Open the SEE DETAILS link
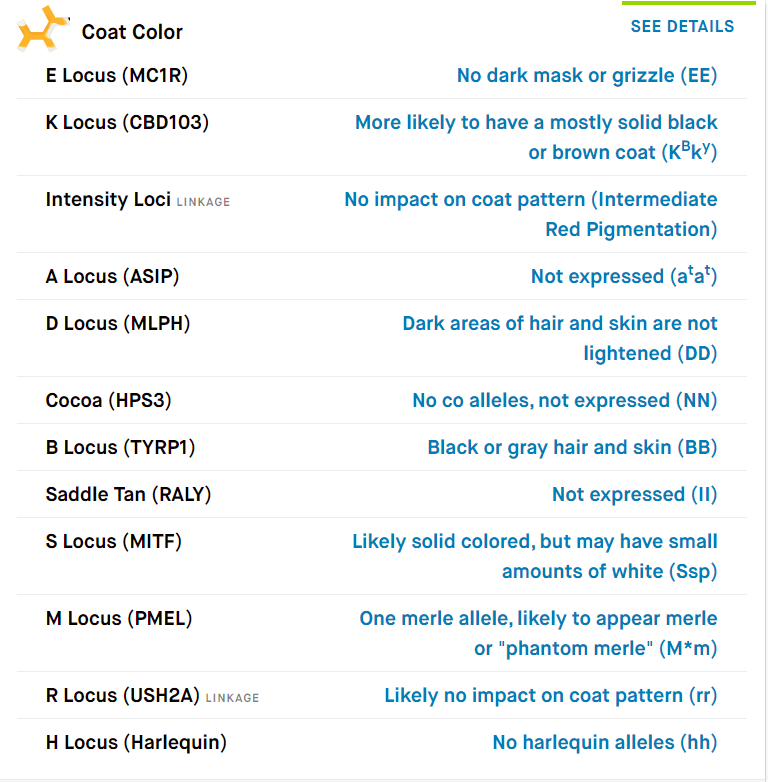 tap(682, 26)
